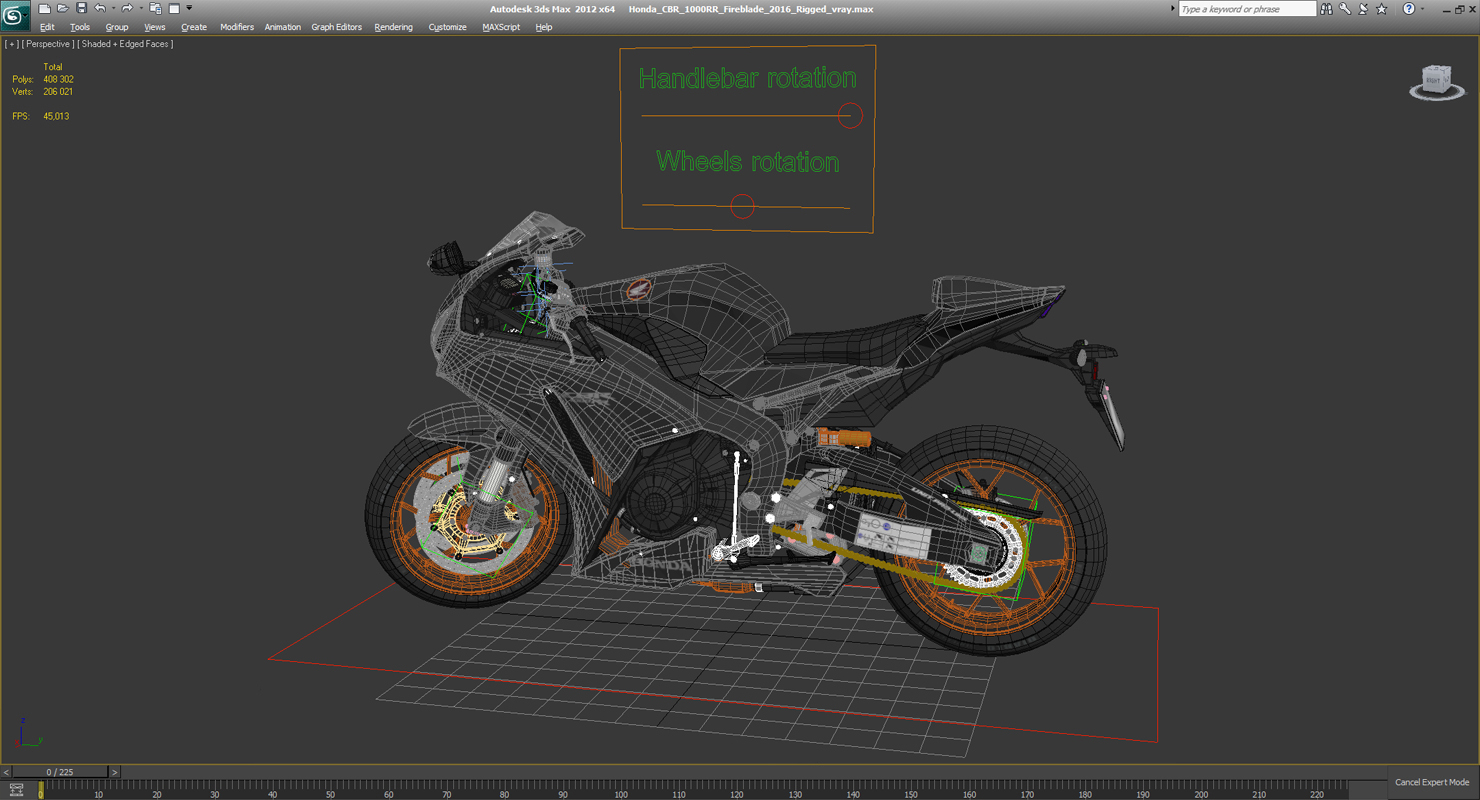Open the Group menu
Screen dimensions: 1480x800
click(x=117, y=27)
